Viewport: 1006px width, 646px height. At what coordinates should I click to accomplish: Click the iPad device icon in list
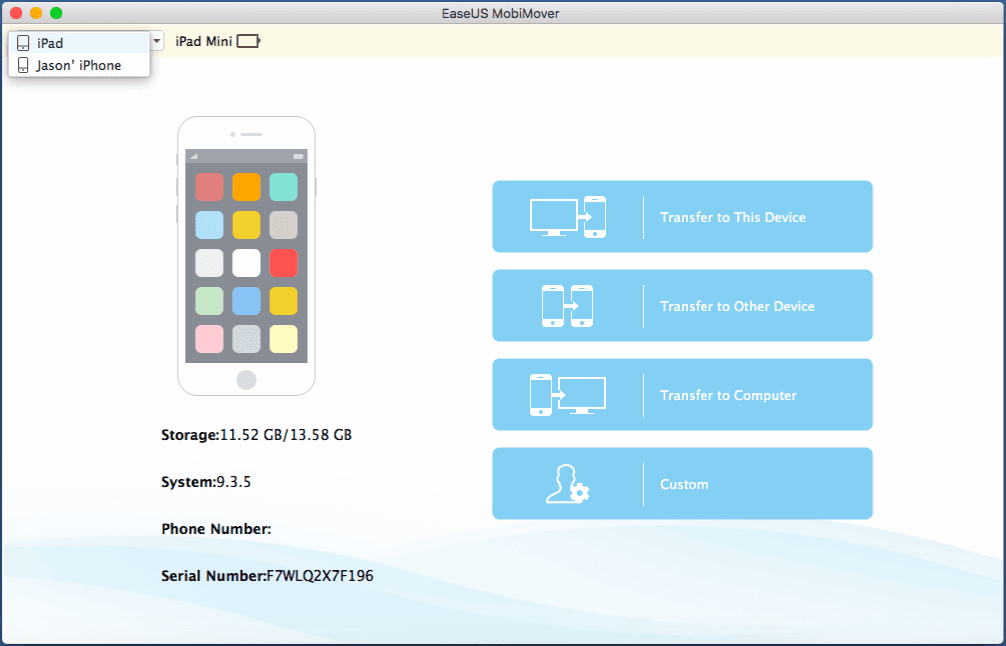[23, 43]
